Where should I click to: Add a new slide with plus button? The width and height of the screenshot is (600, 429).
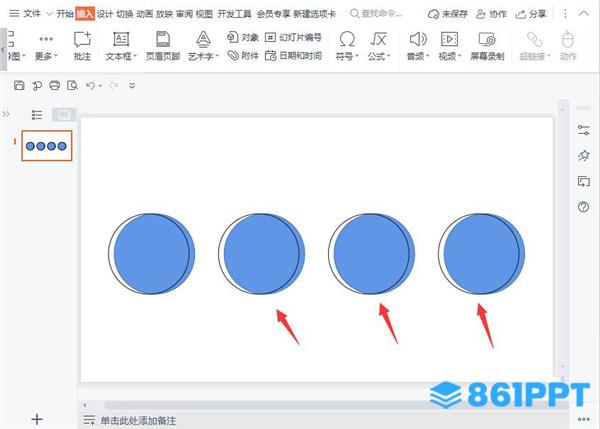tap(37, 419)
